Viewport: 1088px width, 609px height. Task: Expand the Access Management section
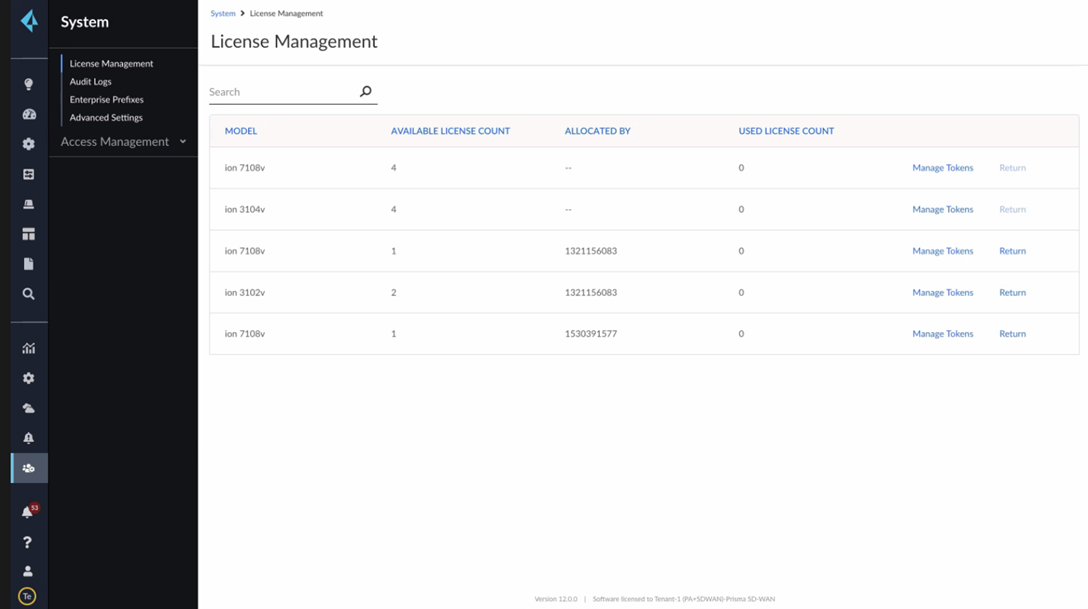pos(123,142)
